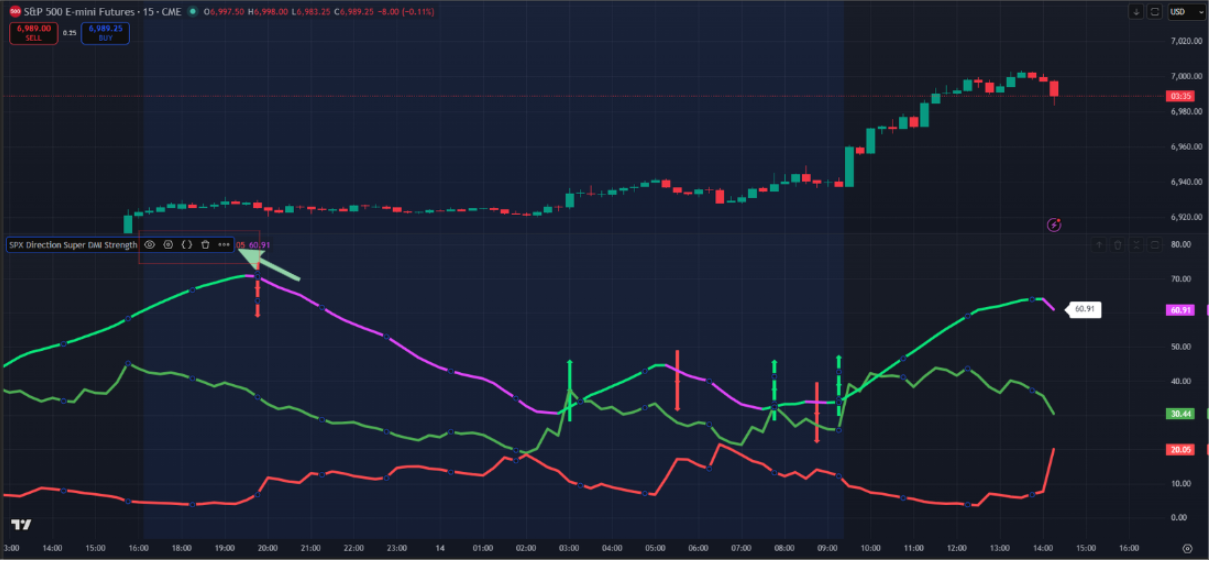Collapse the indicator pane
This screenshot has height=561, width=1210.
[1137, 244]
